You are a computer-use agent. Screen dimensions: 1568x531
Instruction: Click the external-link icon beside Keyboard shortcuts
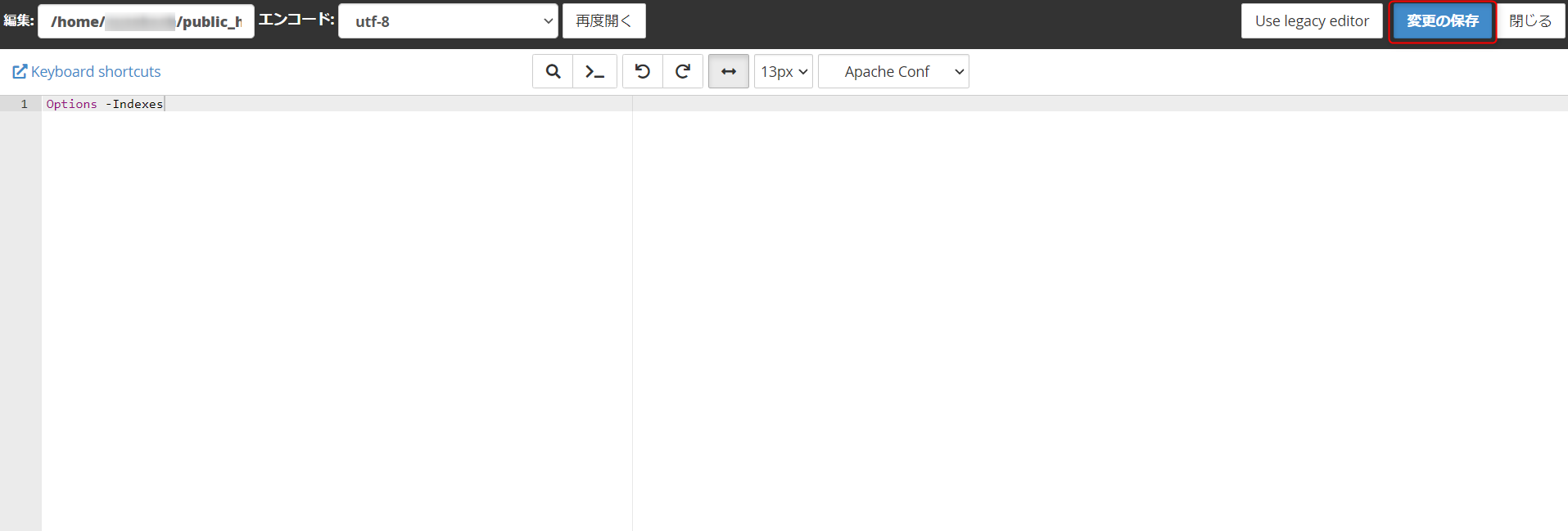(x=20, y=72)
